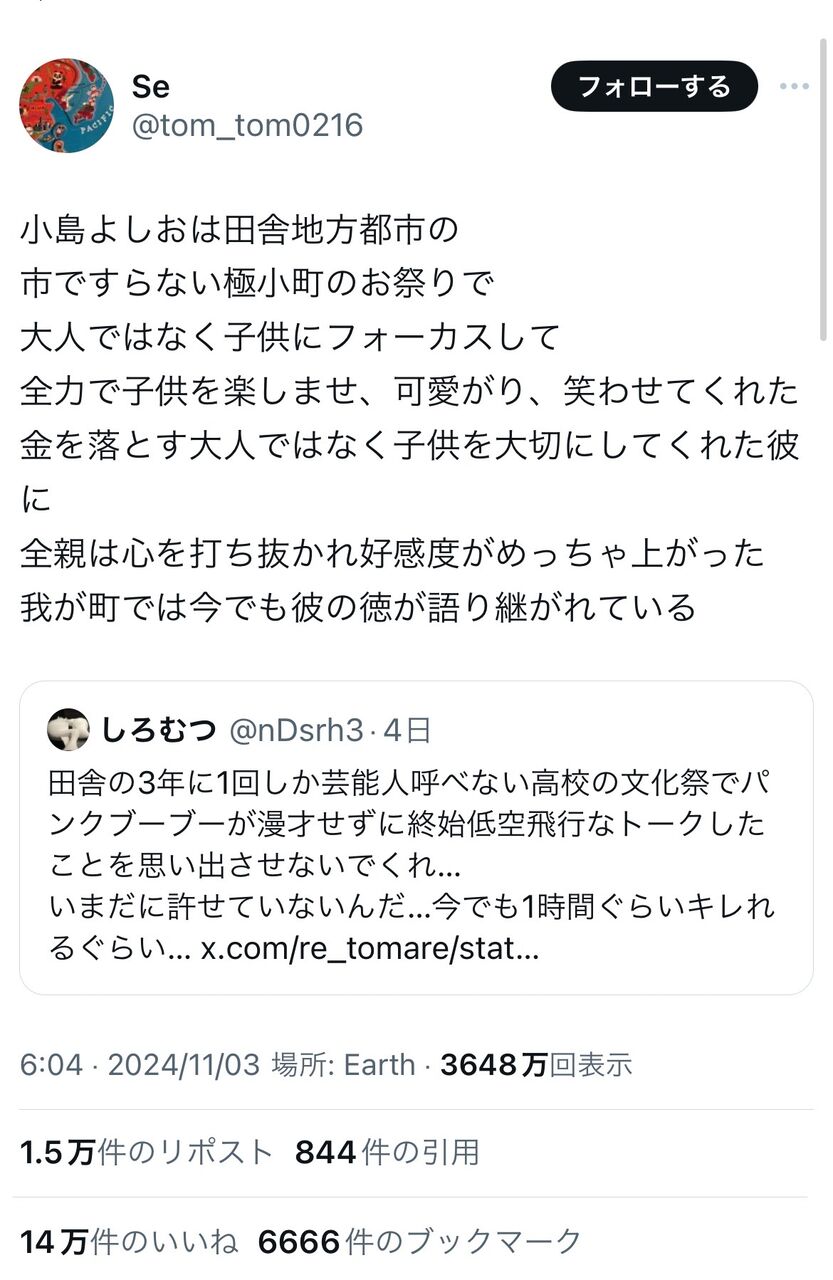The image size is (833, 1280).
Task: Click the @nDsrh3 handle
Action: (x=296, y=731)
